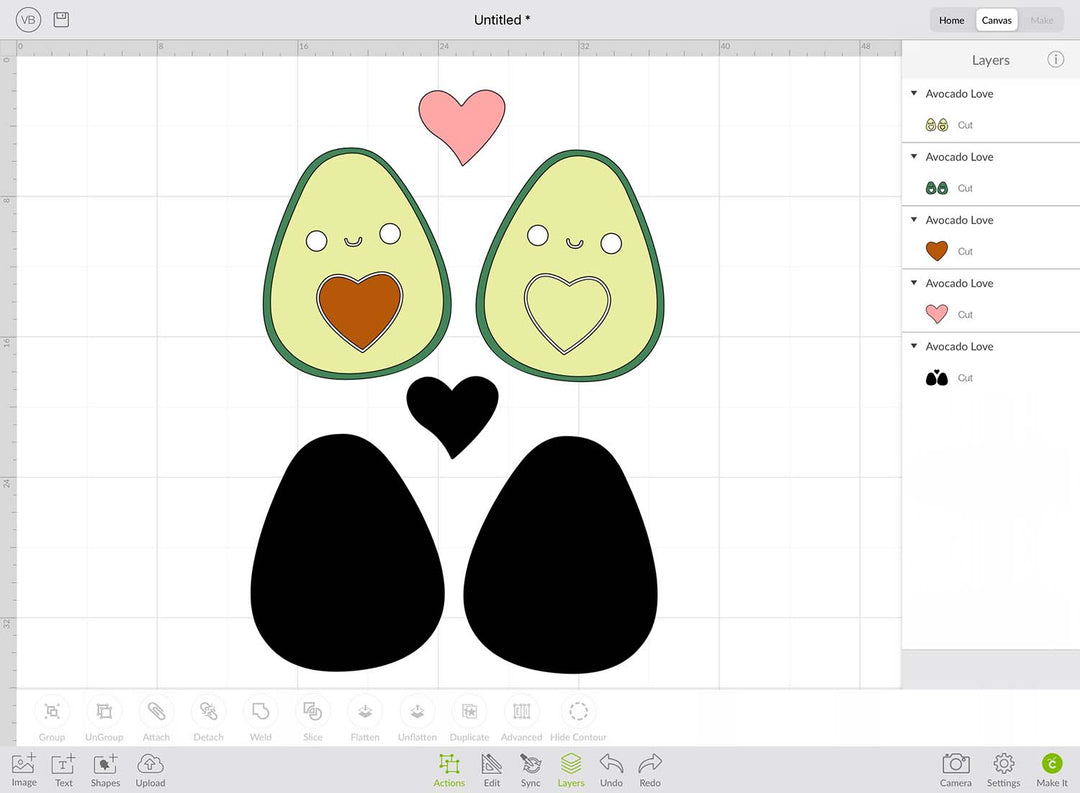The image size is (1080, 793).
Task: Switch to the Make tab
Action: (x=1041, y=20)
